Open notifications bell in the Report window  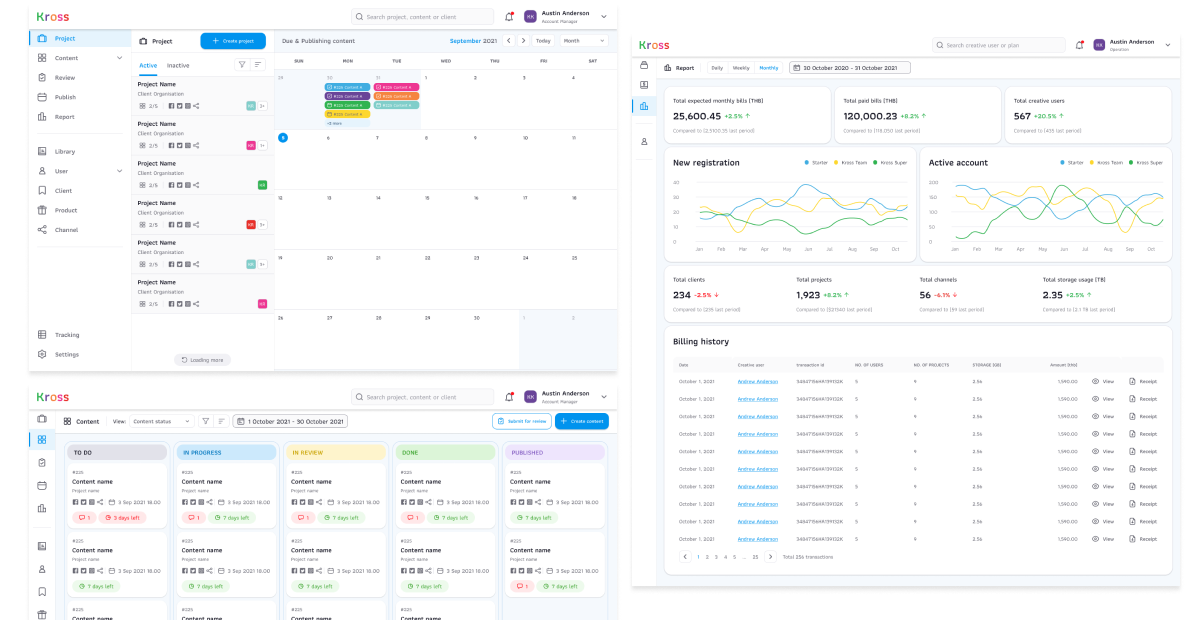click(x=1079, y=45)
